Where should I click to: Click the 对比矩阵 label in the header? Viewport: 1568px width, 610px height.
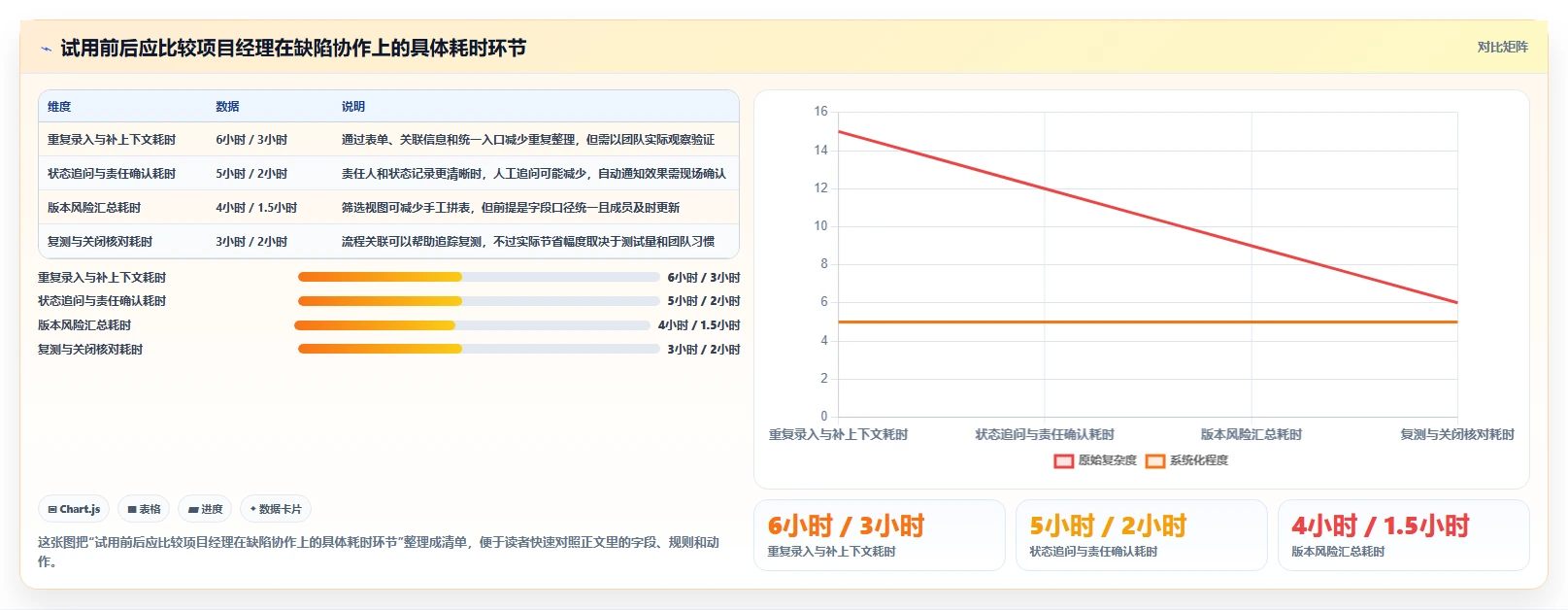[x=1502, y=47]
